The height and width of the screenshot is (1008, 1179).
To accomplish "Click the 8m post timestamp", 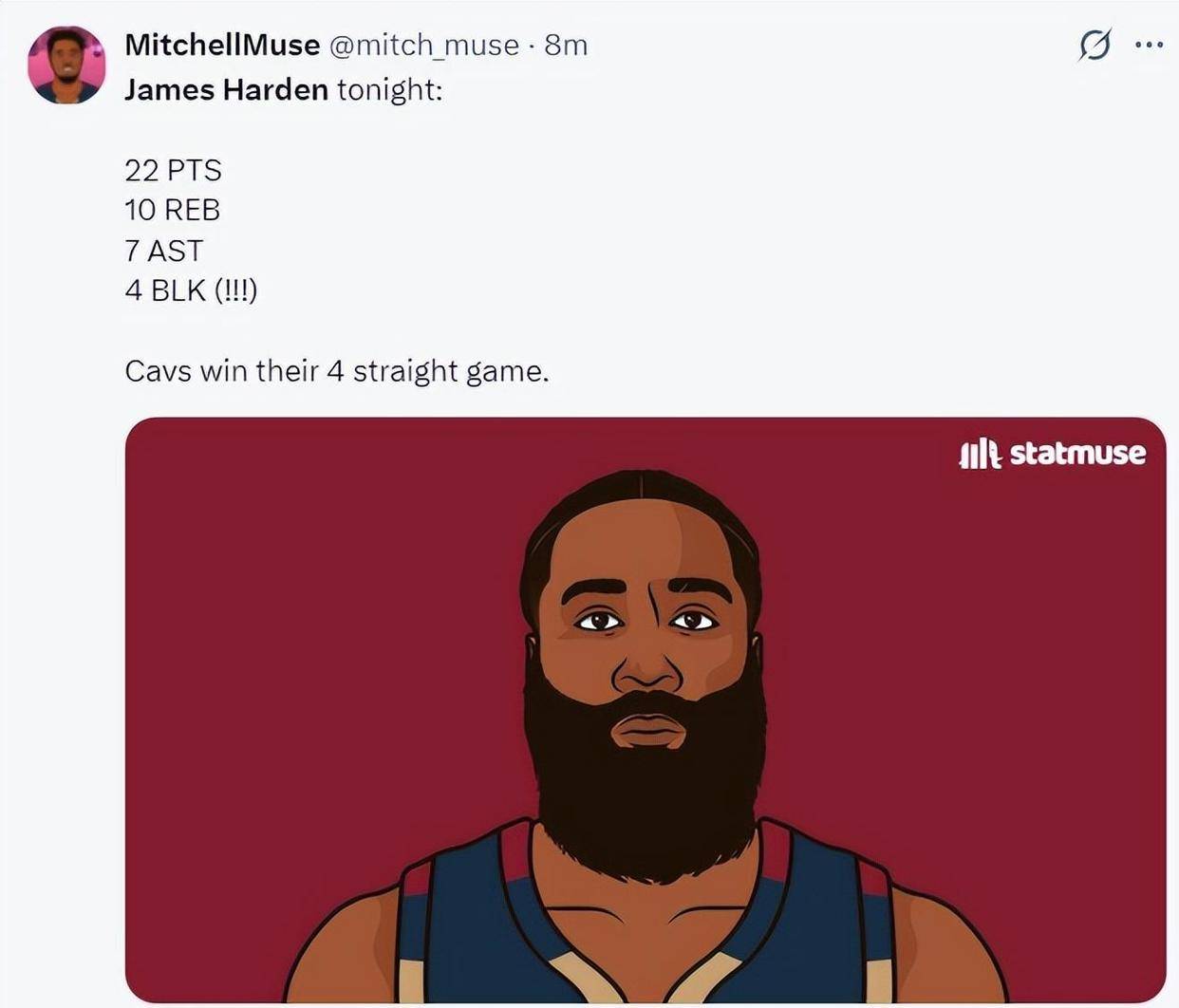I will tap(566, 45).
